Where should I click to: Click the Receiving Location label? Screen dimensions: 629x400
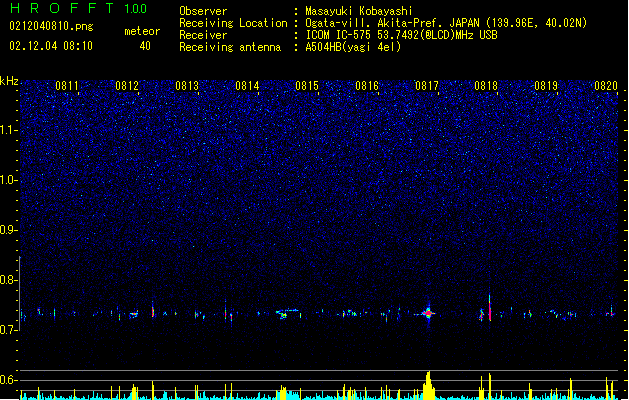click(233, 23)
